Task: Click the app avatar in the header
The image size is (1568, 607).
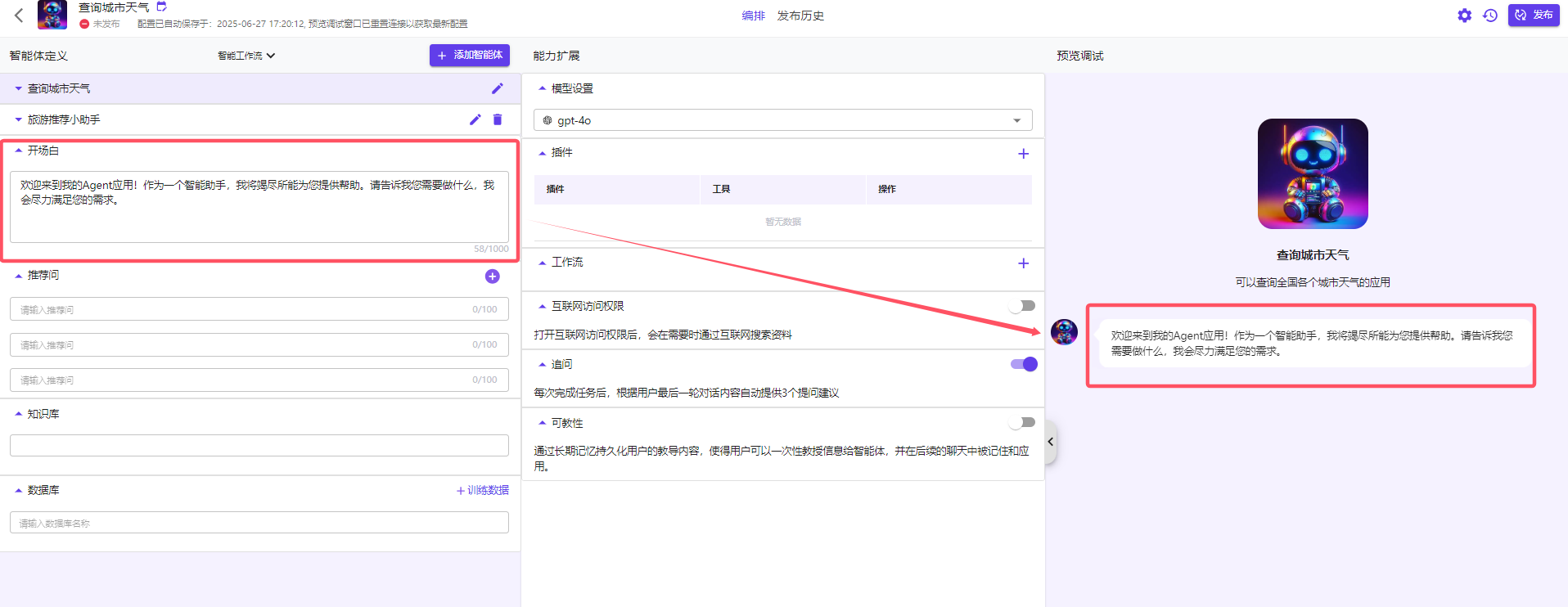Action: [x=52, y=15]
